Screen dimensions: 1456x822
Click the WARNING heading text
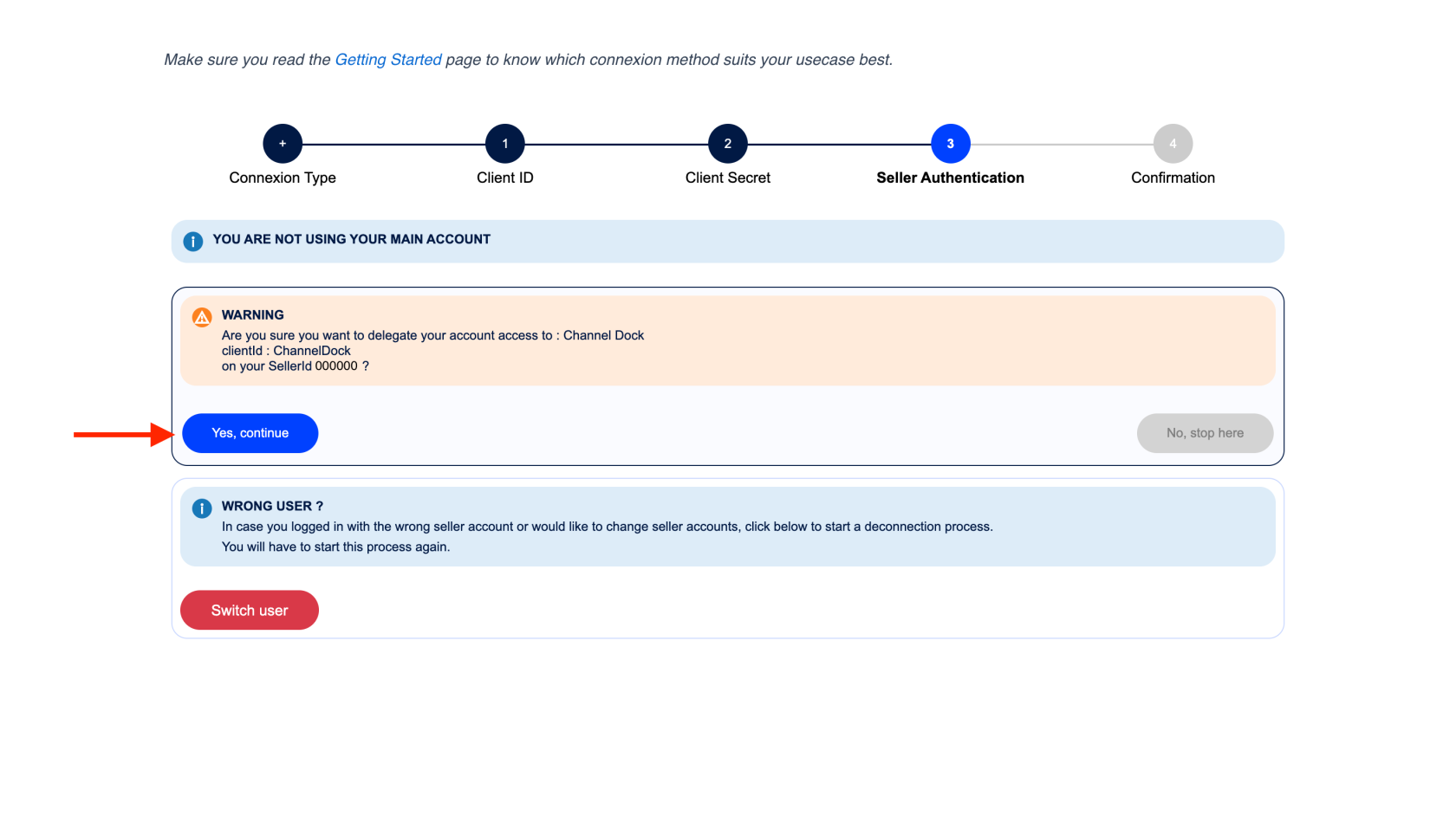point(253,315)
